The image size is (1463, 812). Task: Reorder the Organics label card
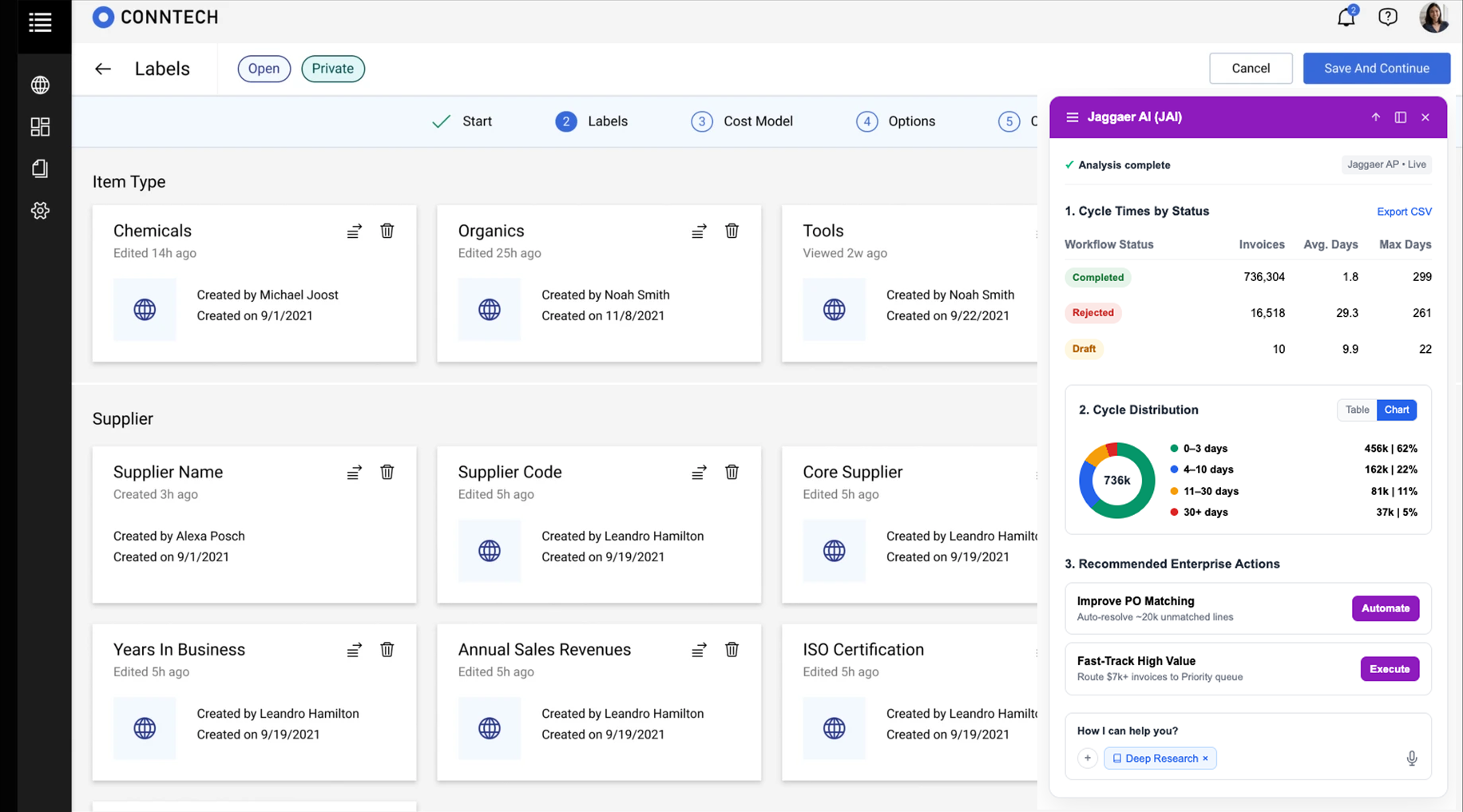point(699,231)
